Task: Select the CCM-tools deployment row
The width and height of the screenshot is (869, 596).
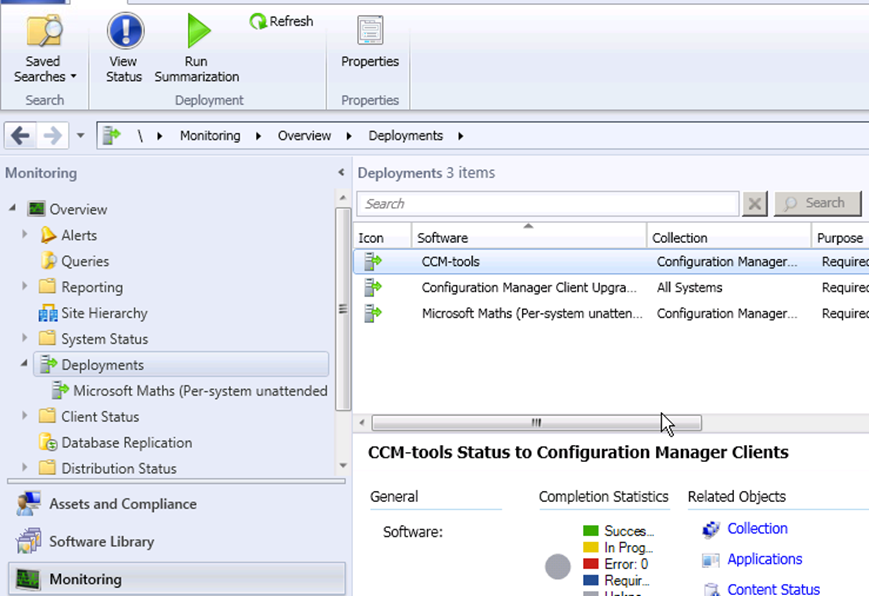Action: [611, 262]
